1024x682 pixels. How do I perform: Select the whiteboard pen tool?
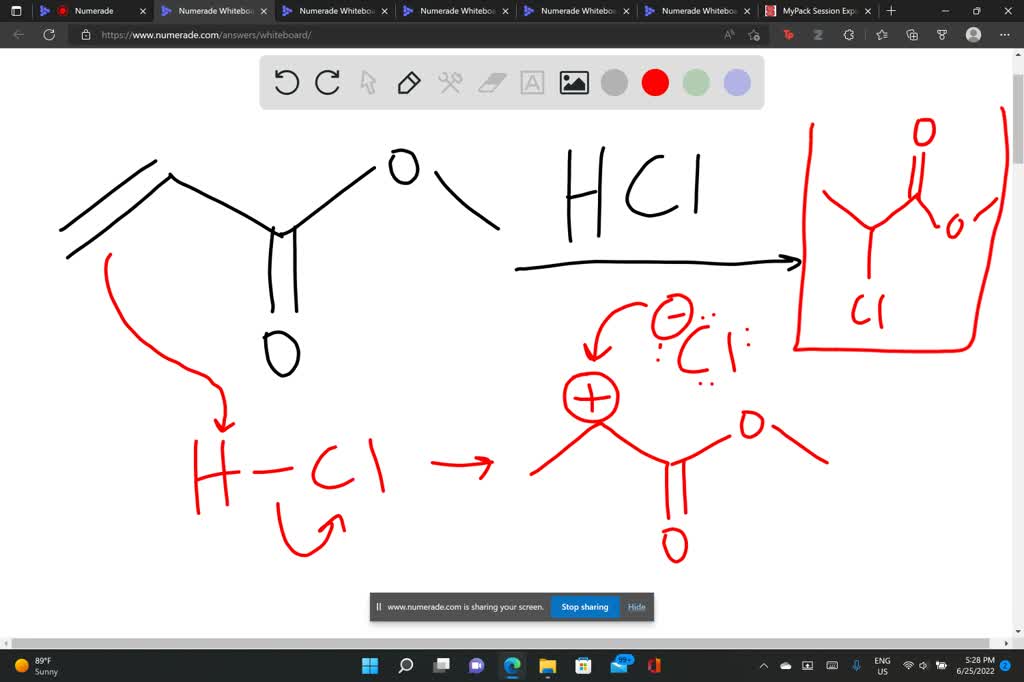409,83
